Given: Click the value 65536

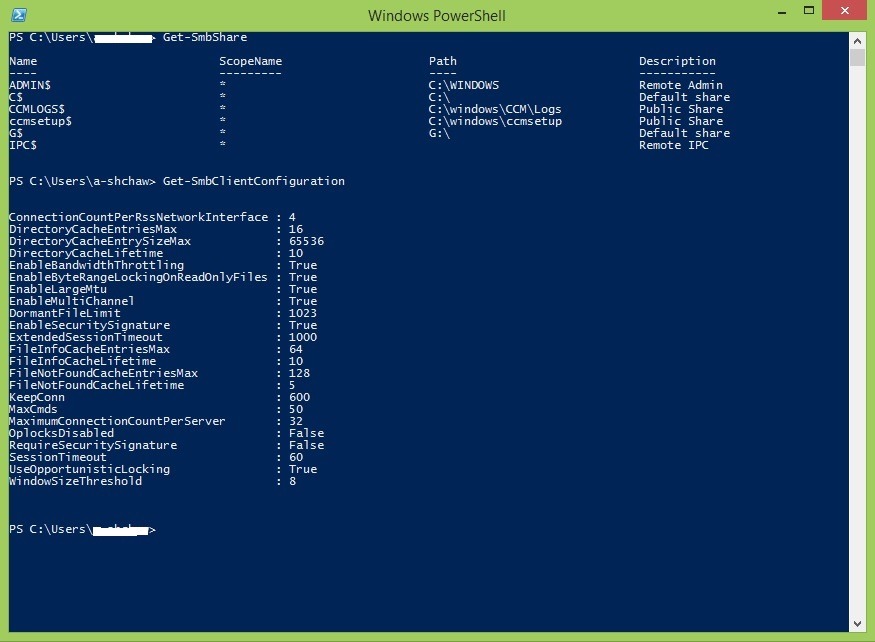Looking at the screenshot, I should point(306,241).
